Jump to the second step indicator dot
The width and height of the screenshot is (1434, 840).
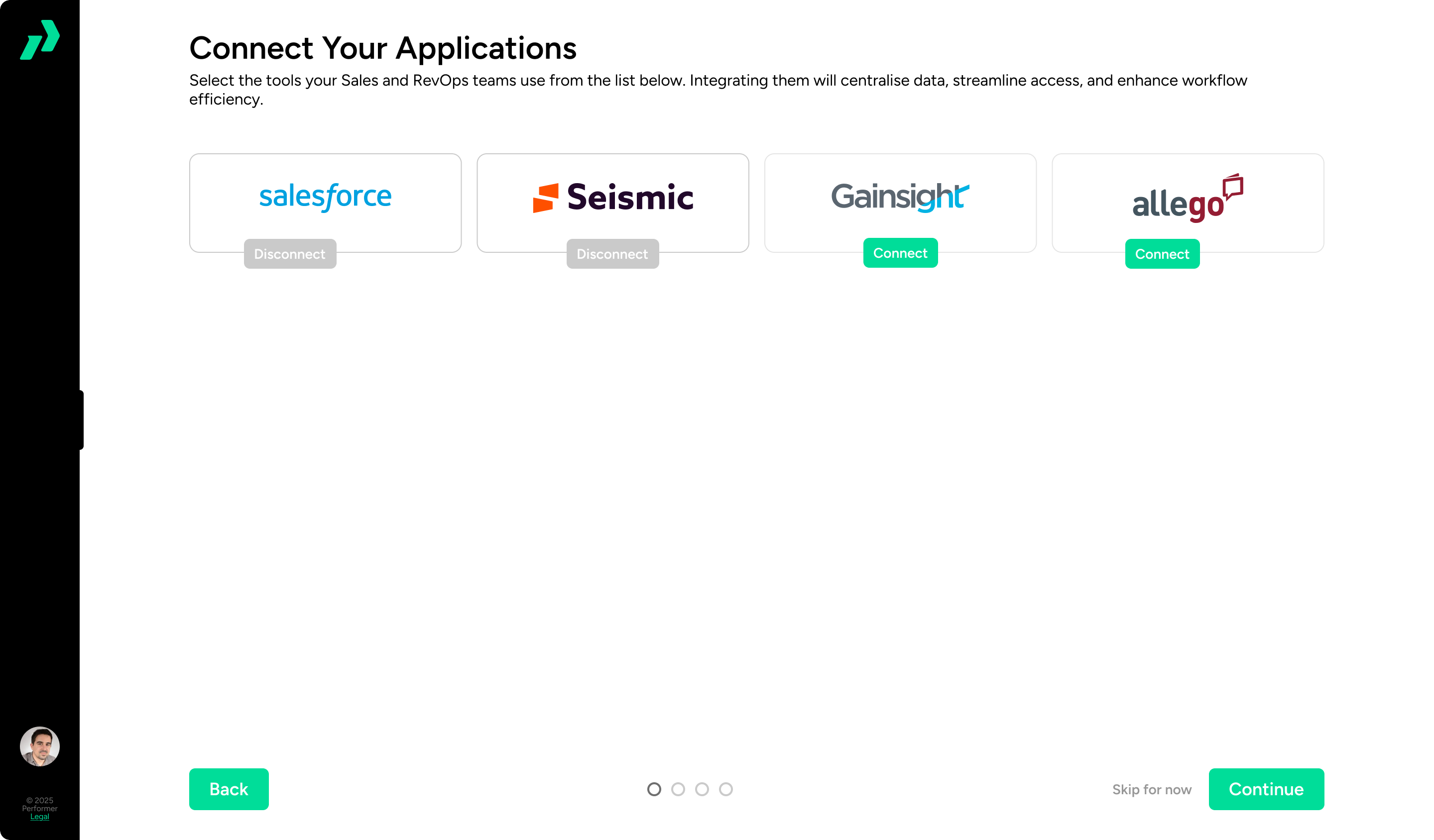678,789
